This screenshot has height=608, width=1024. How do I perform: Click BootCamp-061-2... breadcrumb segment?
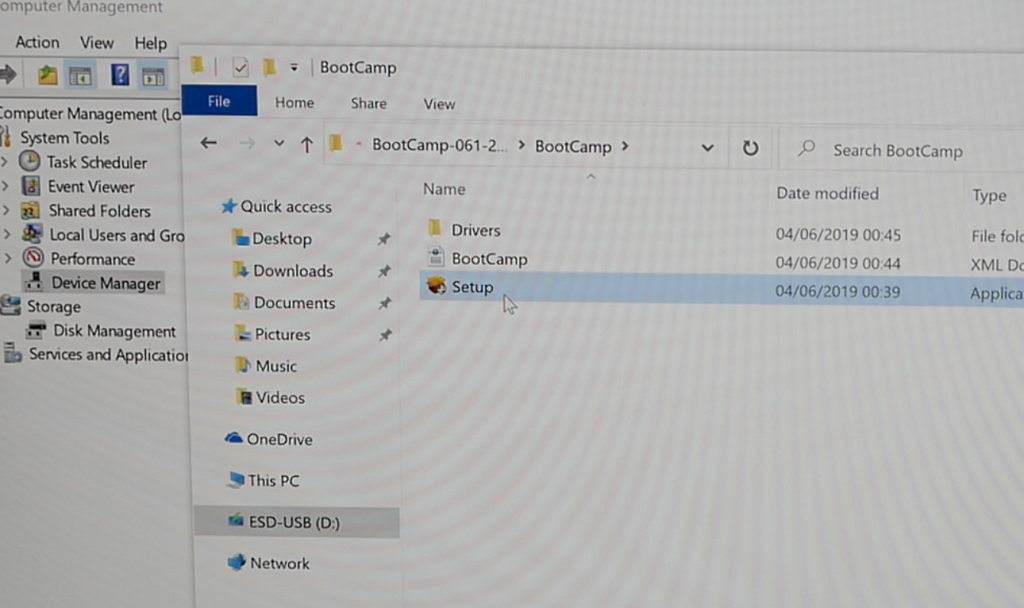tap(440, 145)
